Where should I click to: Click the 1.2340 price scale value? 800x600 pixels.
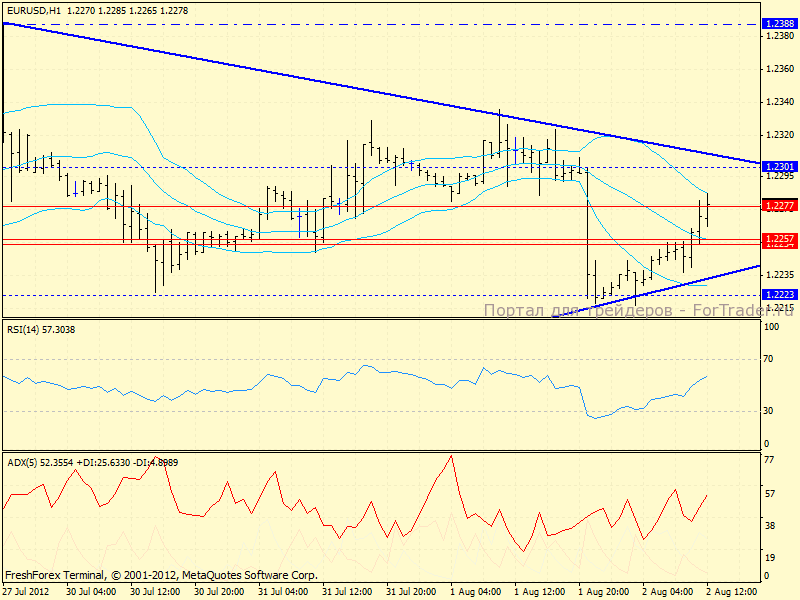click(x=780, y=102)
